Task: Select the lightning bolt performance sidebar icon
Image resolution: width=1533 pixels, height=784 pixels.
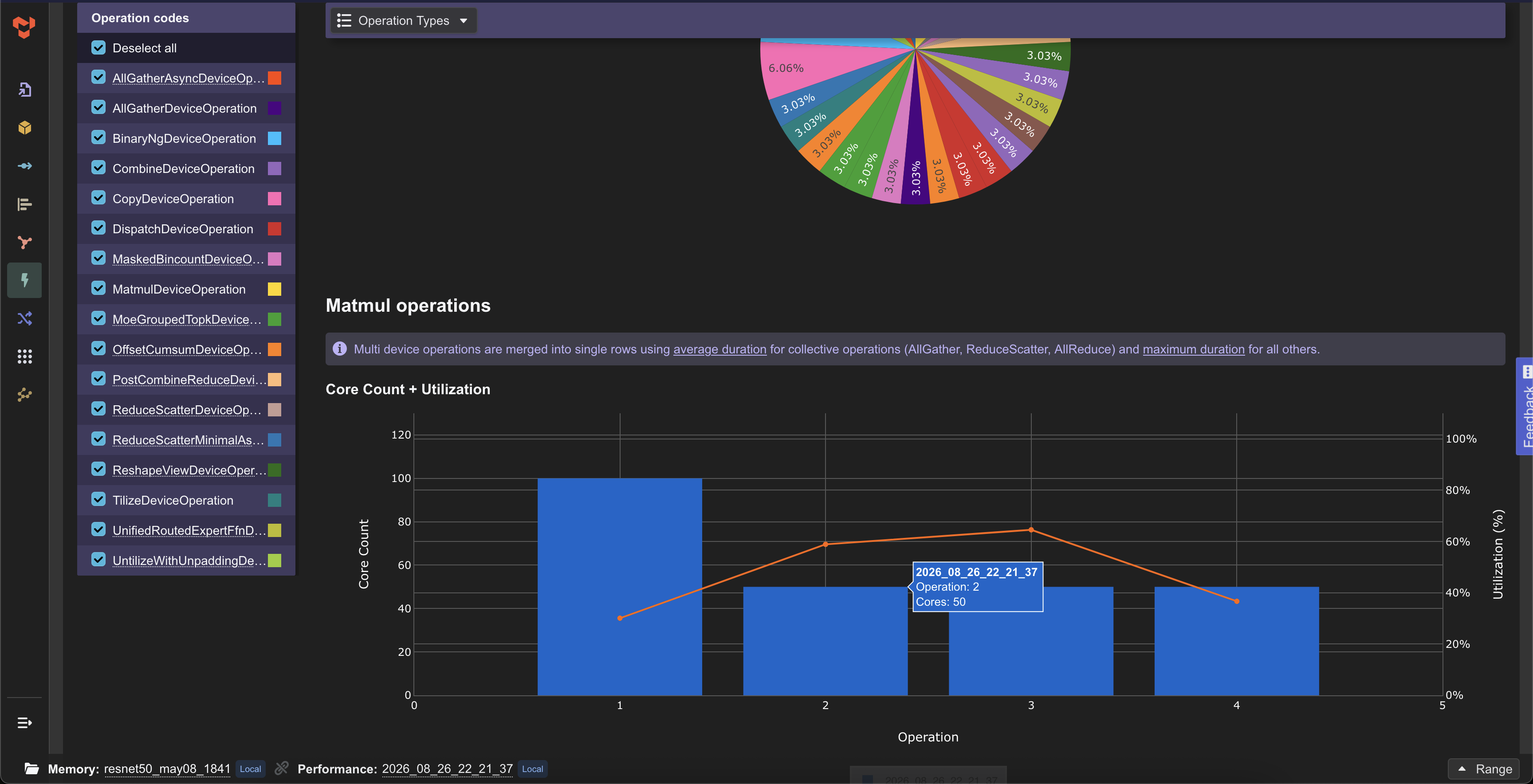Action: [x=24, y=280]
